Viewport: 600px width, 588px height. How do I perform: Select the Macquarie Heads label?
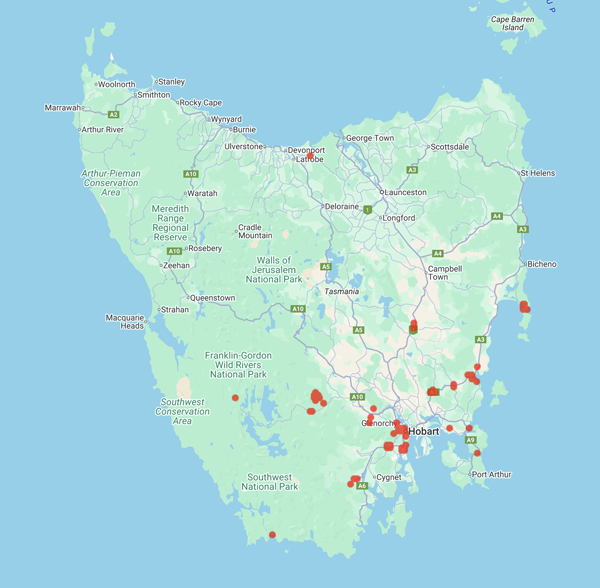click(125, 322)
